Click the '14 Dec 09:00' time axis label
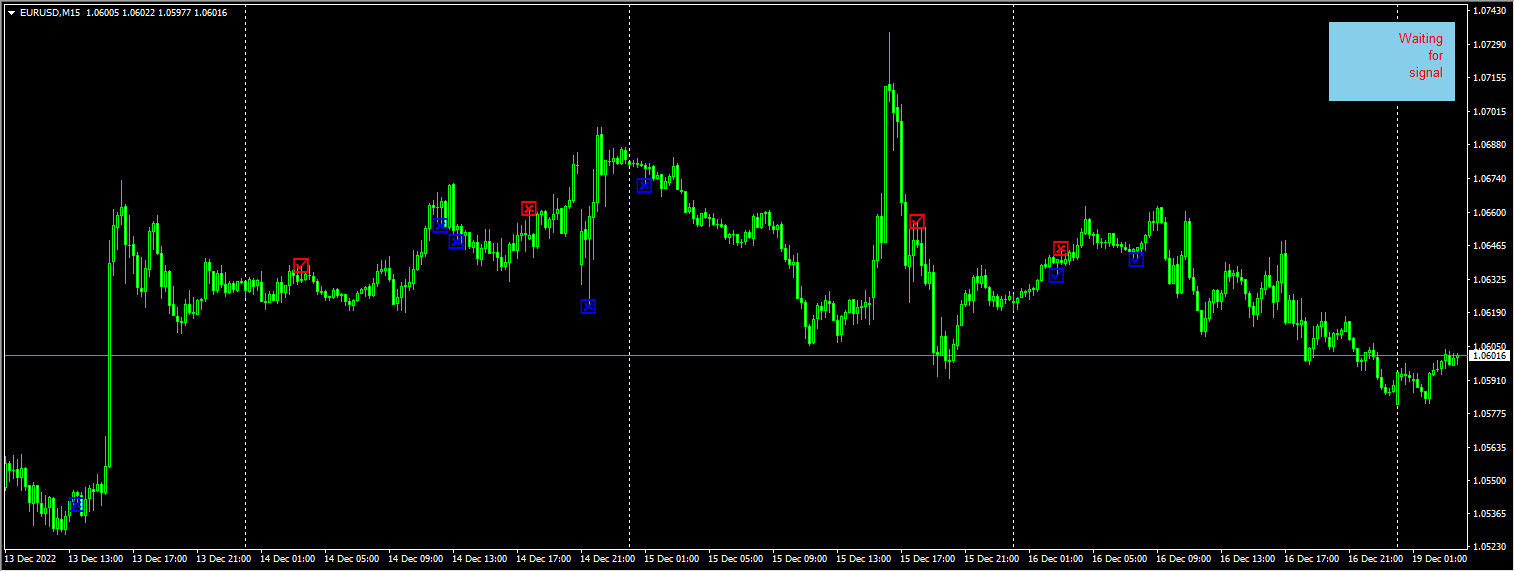The height and width of the screenshot is (572, 1515). coord(415,559)
